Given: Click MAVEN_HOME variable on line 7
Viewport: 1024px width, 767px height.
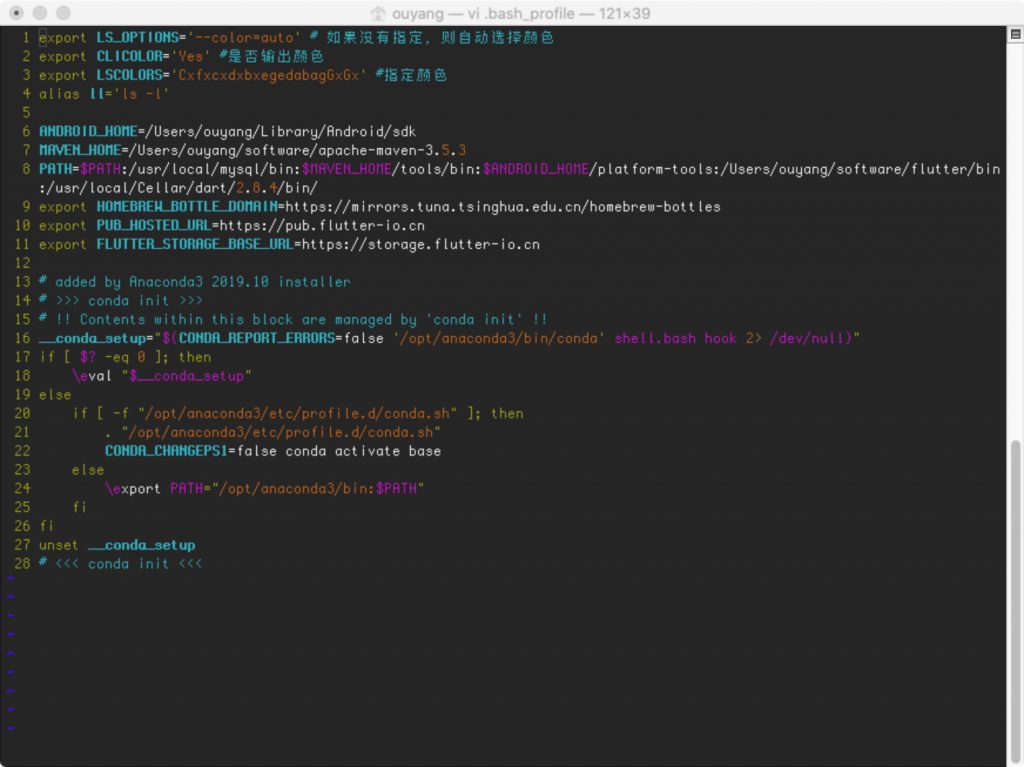Looking at the screenshot, I should [x=80, y=150].
